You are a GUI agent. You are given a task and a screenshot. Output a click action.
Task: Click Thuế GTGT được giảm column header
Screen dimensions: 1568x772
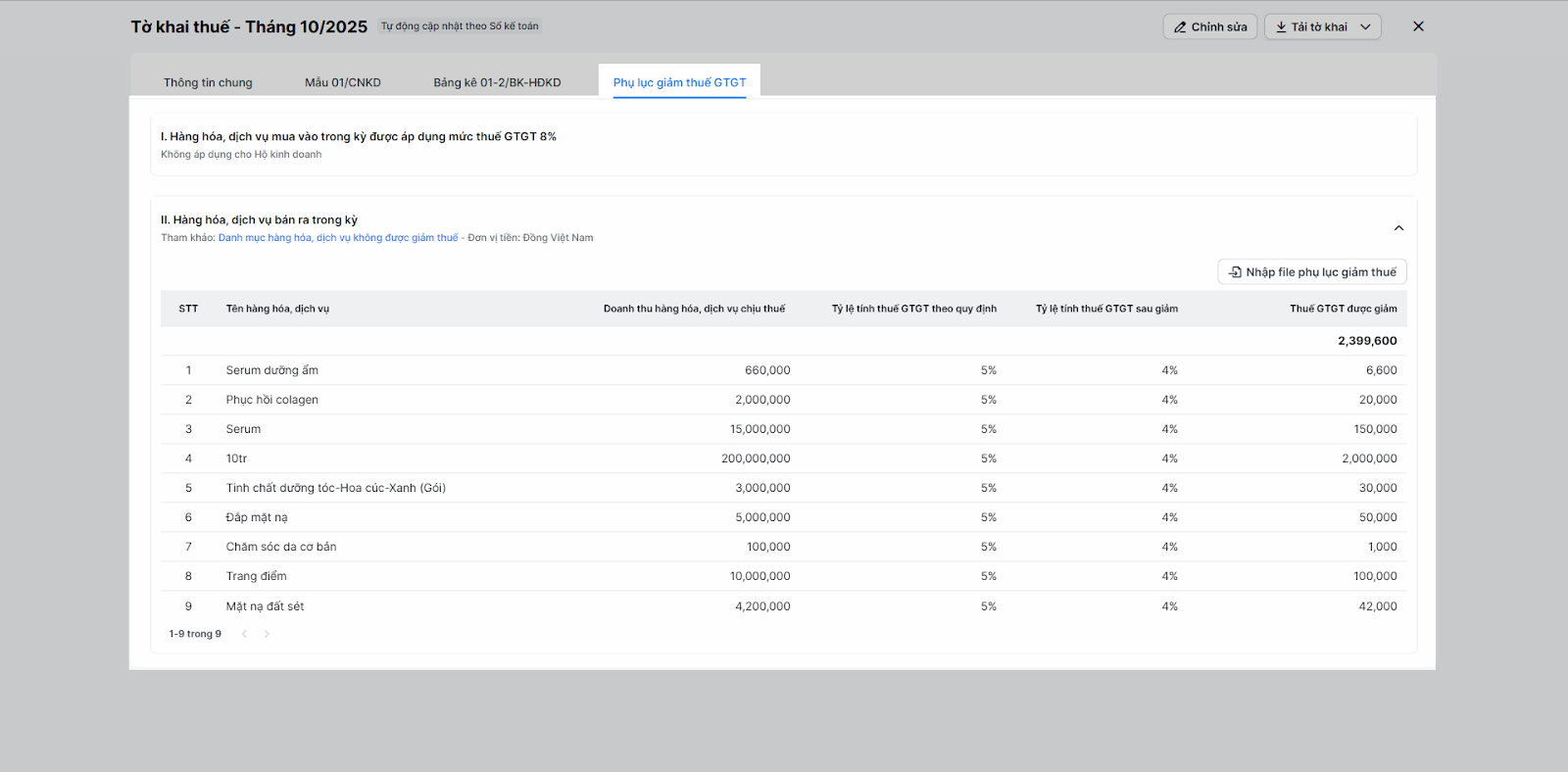coord(1343,309)
